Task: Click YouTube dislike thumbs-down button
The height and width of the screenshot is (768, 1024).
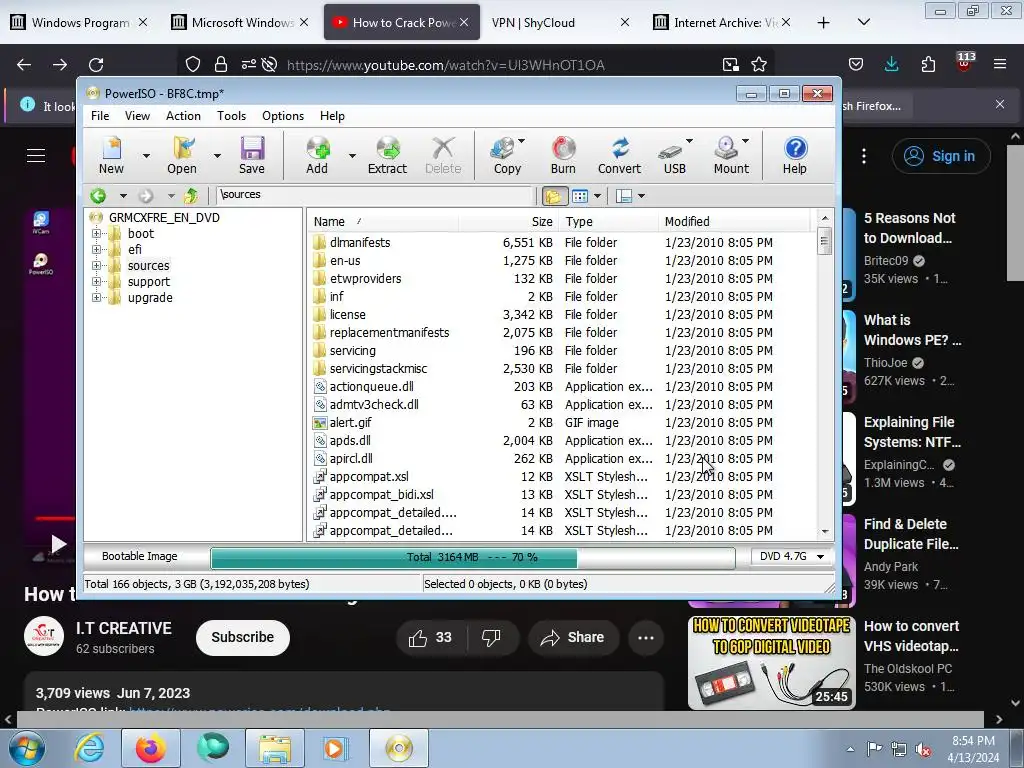Action: point(491,637)
